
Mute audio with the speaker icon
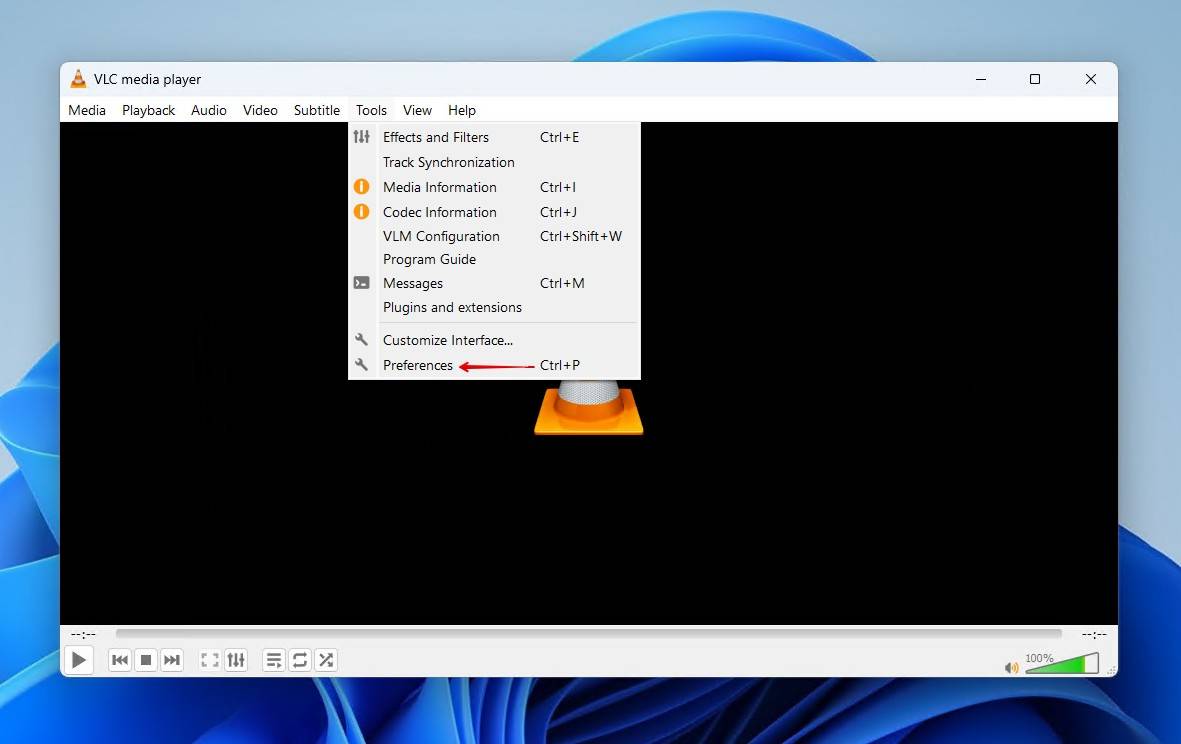tap(1012, 667)
